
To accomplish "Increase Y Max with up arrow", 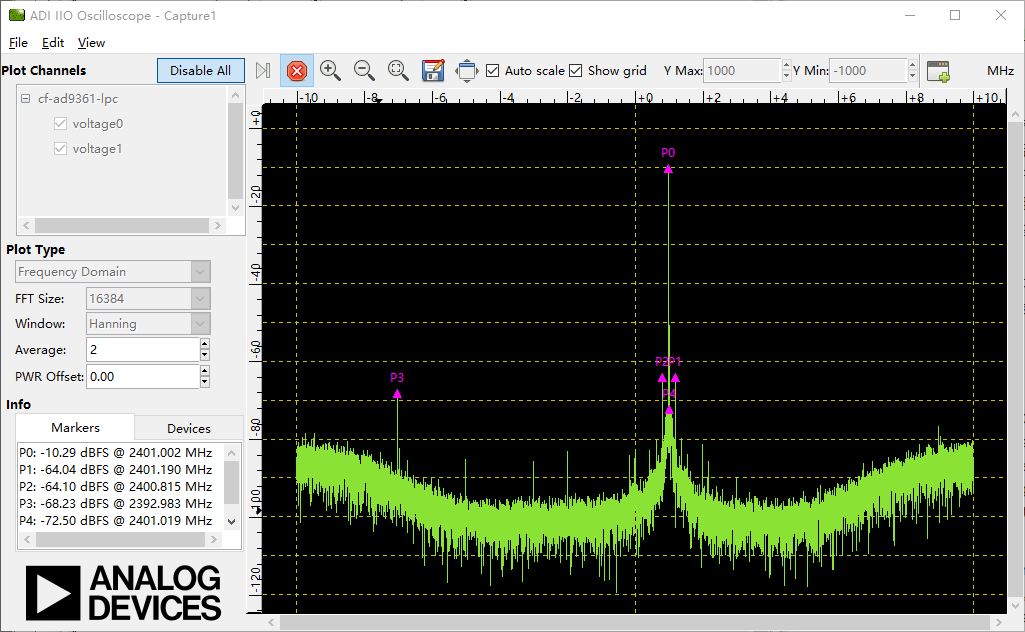I will click(786, 65).
